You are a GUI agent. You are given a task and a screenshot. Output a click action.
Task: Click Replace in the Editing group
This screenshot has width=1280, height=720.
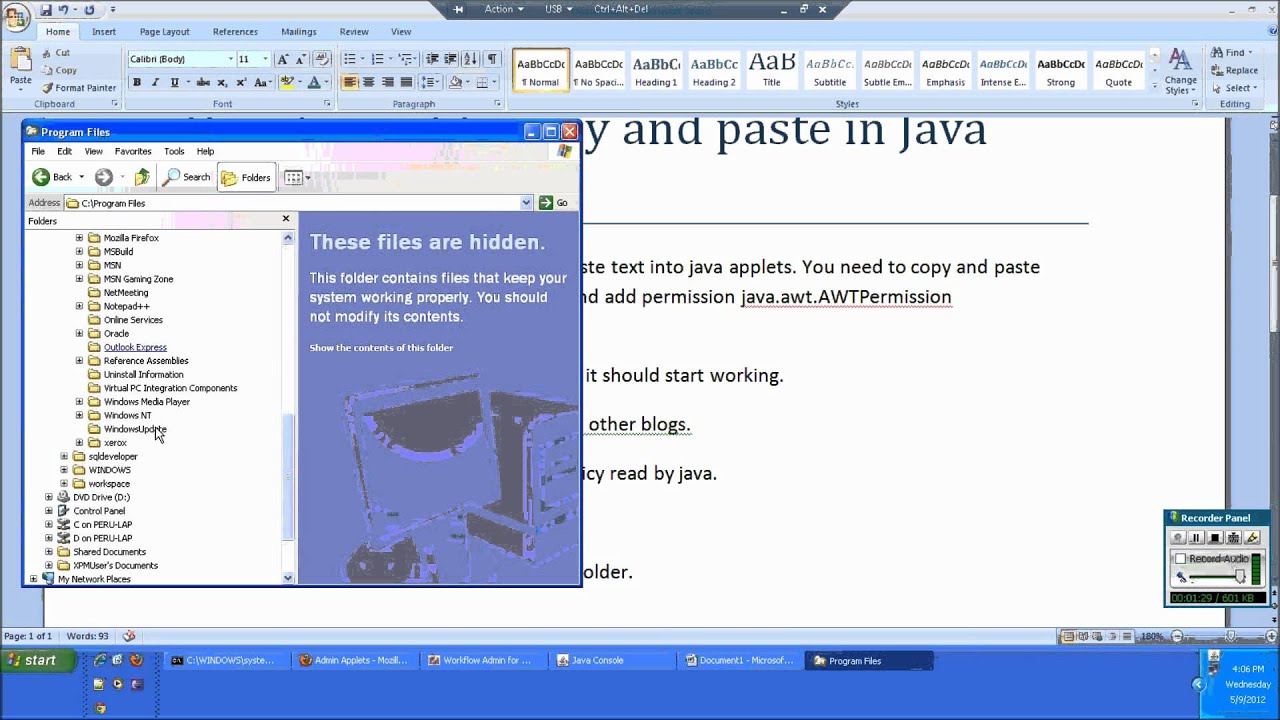tap(1234, 70)
